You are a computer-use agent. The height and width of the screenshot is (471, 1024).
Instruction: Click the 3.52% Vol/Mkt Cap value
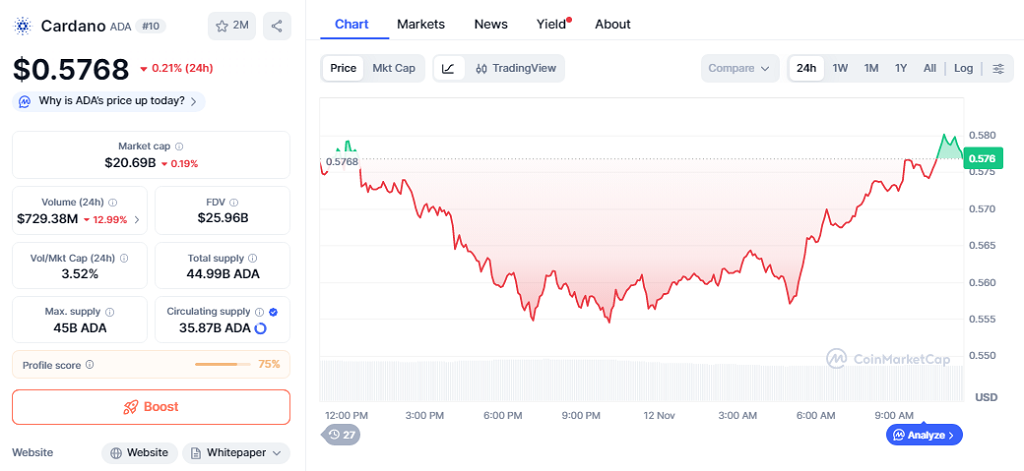tap(80, 274)
